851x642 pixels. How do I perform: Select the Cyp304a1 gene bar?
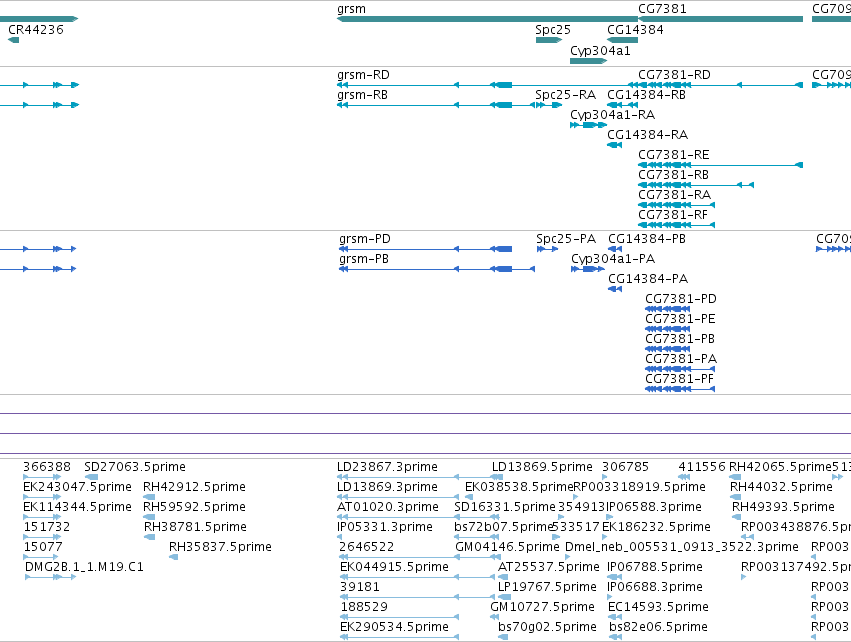(x=588, y=61)
